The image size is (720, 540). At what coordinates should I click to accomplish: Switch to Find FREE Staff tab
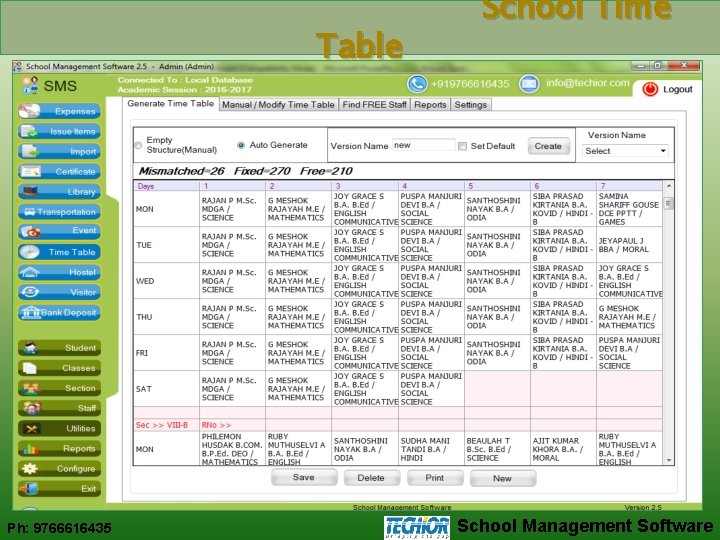pos(374,105)
